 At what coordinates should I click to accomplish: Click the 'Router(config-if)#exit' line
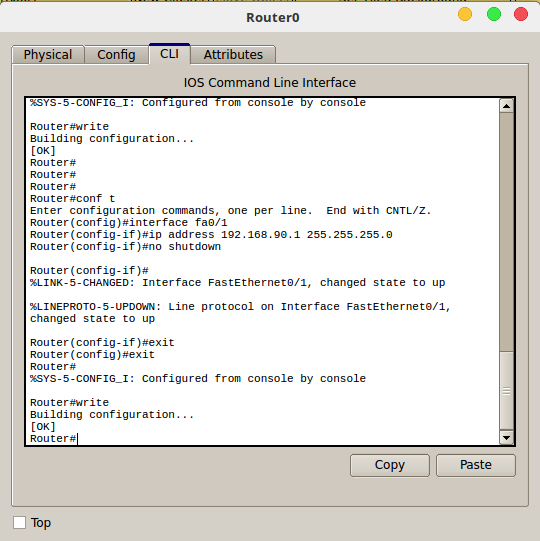[102, 343]
